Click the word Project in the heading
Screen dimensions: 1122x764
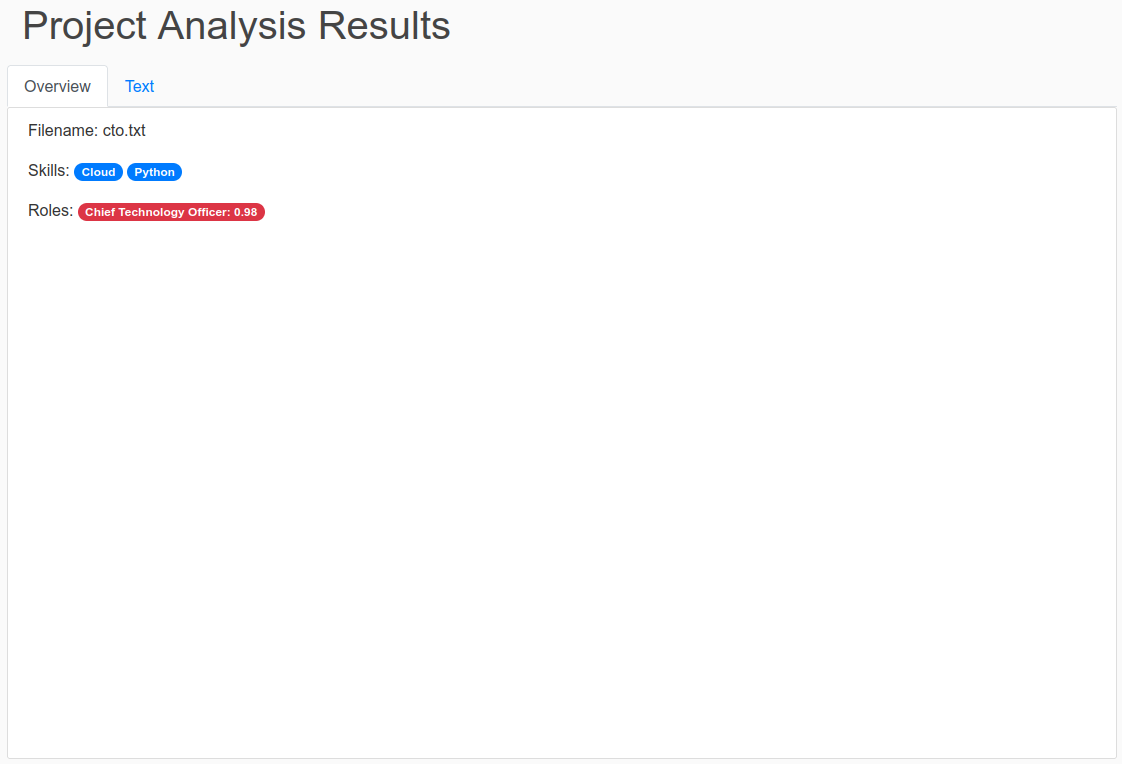(x=84, y=26)
